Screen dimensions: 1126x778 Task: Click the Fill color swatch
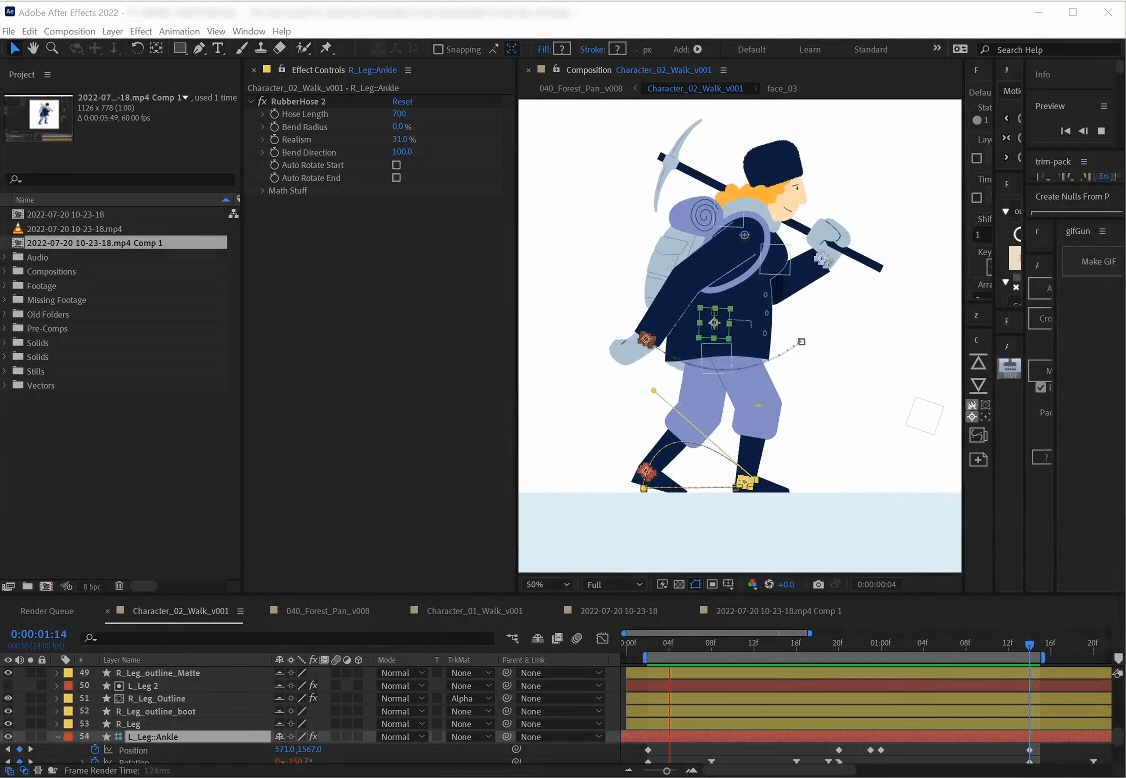click(562, 49)
